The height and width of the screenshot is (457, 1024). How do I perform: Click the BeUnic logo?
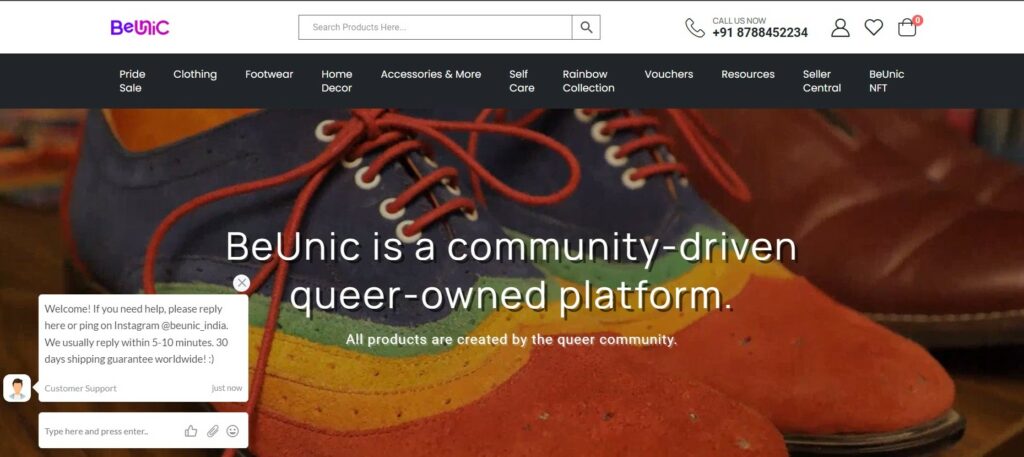pos(140,27)
